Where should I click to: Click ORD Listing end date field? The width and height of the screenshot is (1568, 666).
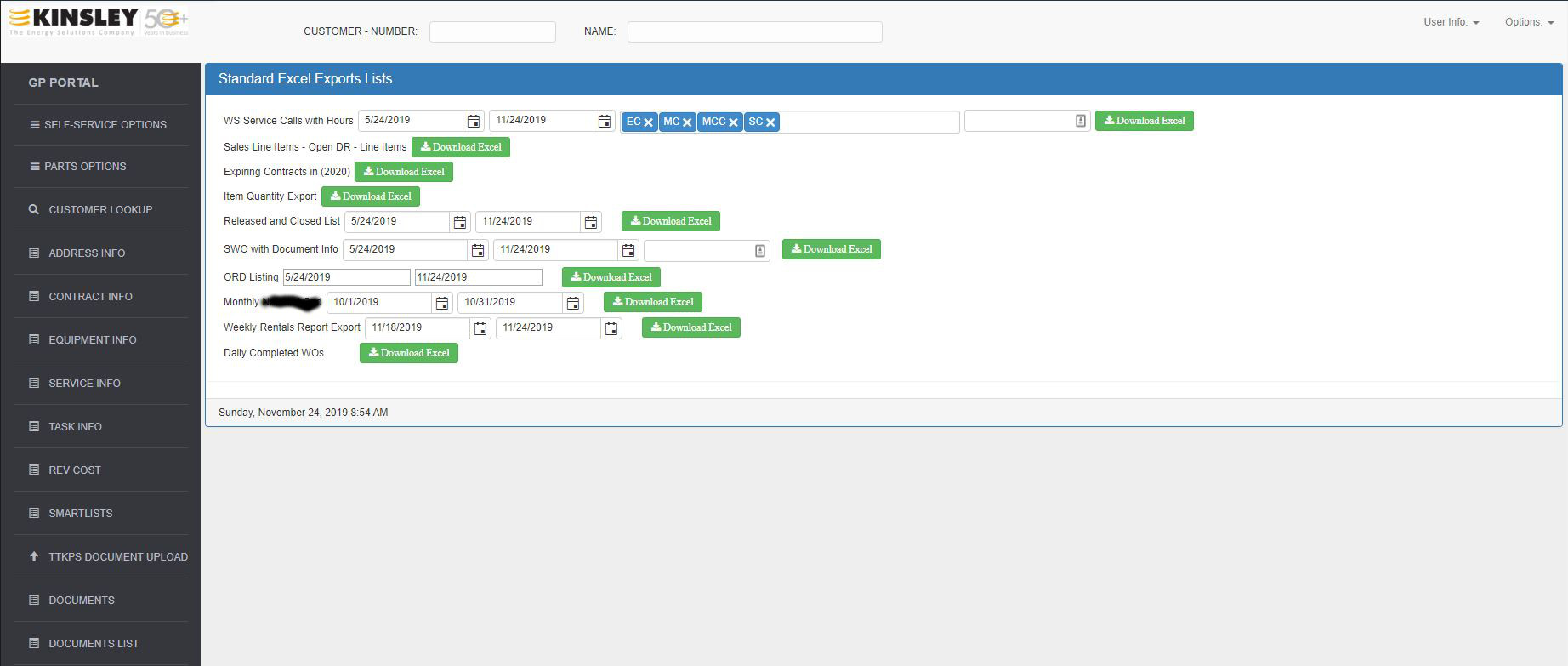pyautogui.click(x=479, y=277)
